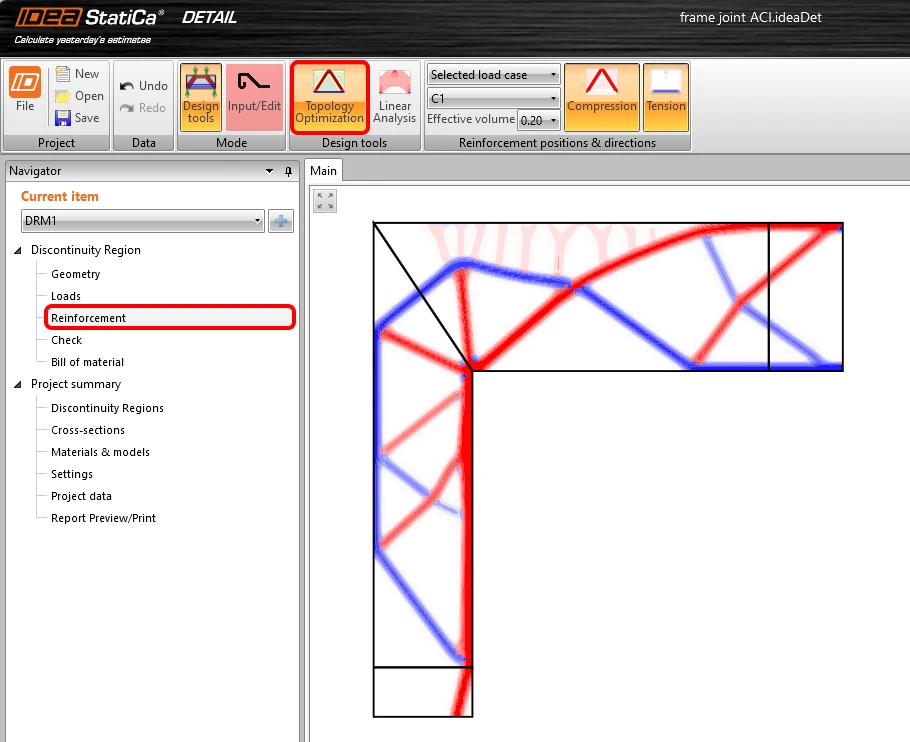Open Effective volume 0.20 dropdown
Viewport: 910px width, 742px height.
click(539, 120)
